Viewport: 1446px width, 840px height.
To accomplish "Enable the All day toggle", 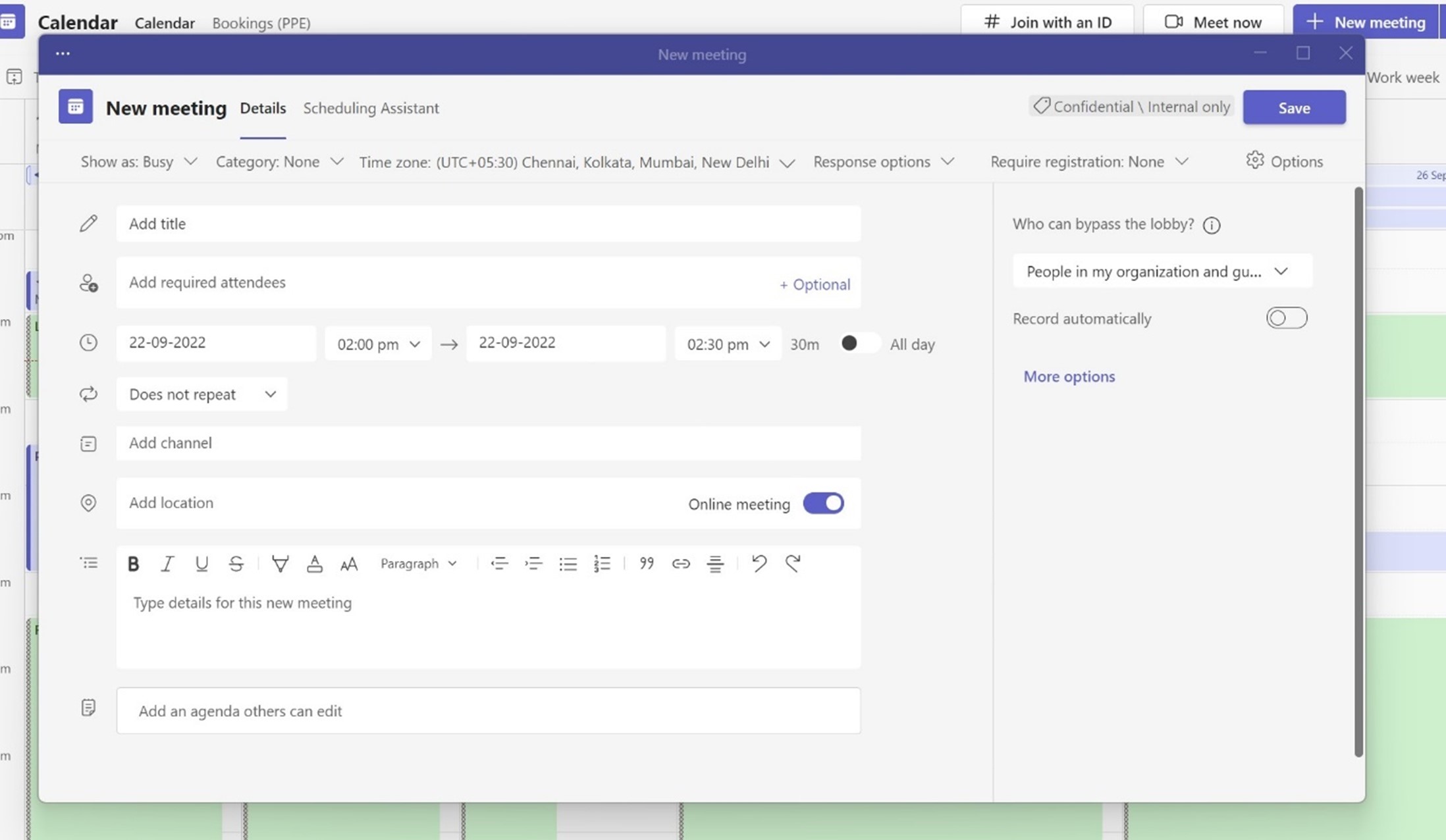I will (859, 344).
